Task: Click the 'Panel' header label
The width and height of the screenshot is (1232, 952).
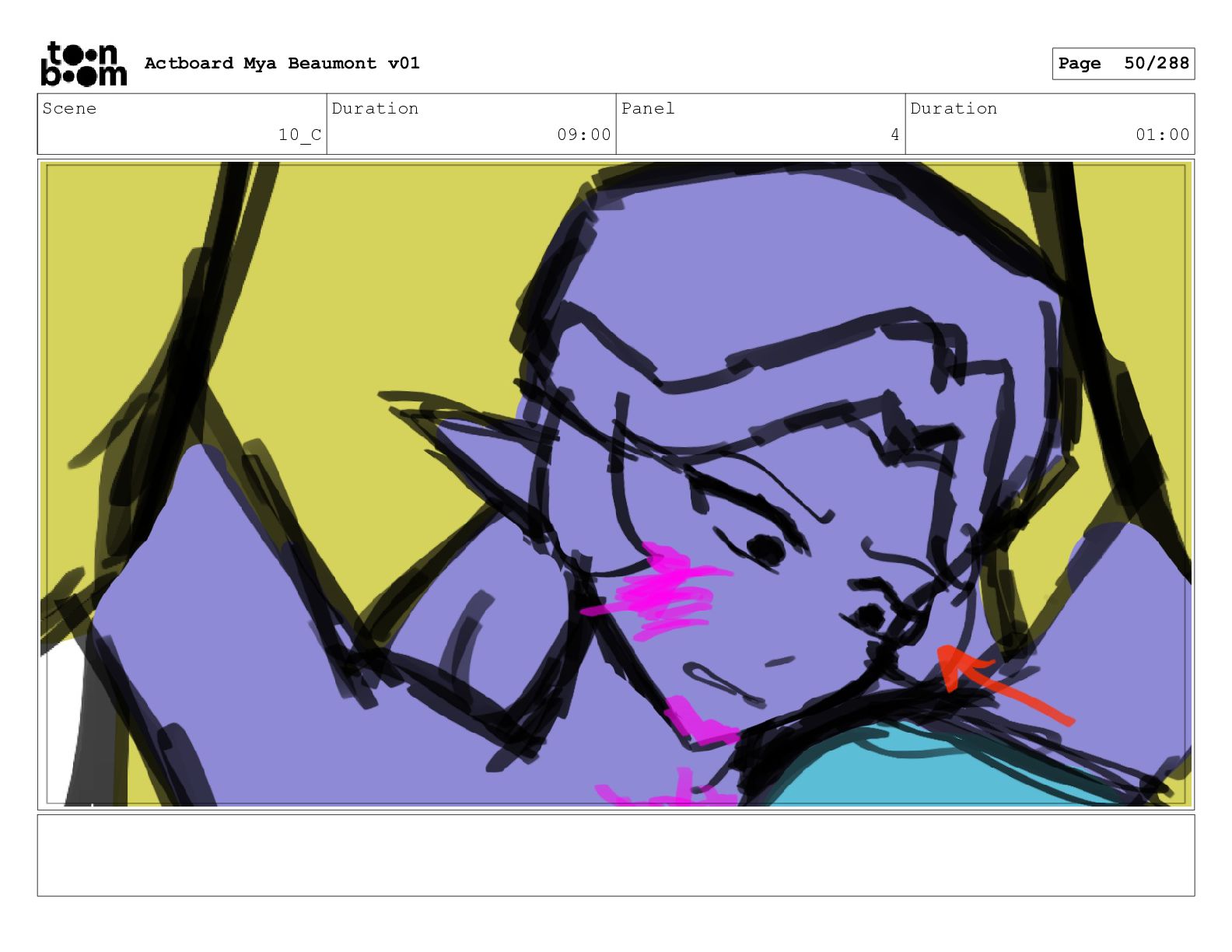Action: pos(647,108)
